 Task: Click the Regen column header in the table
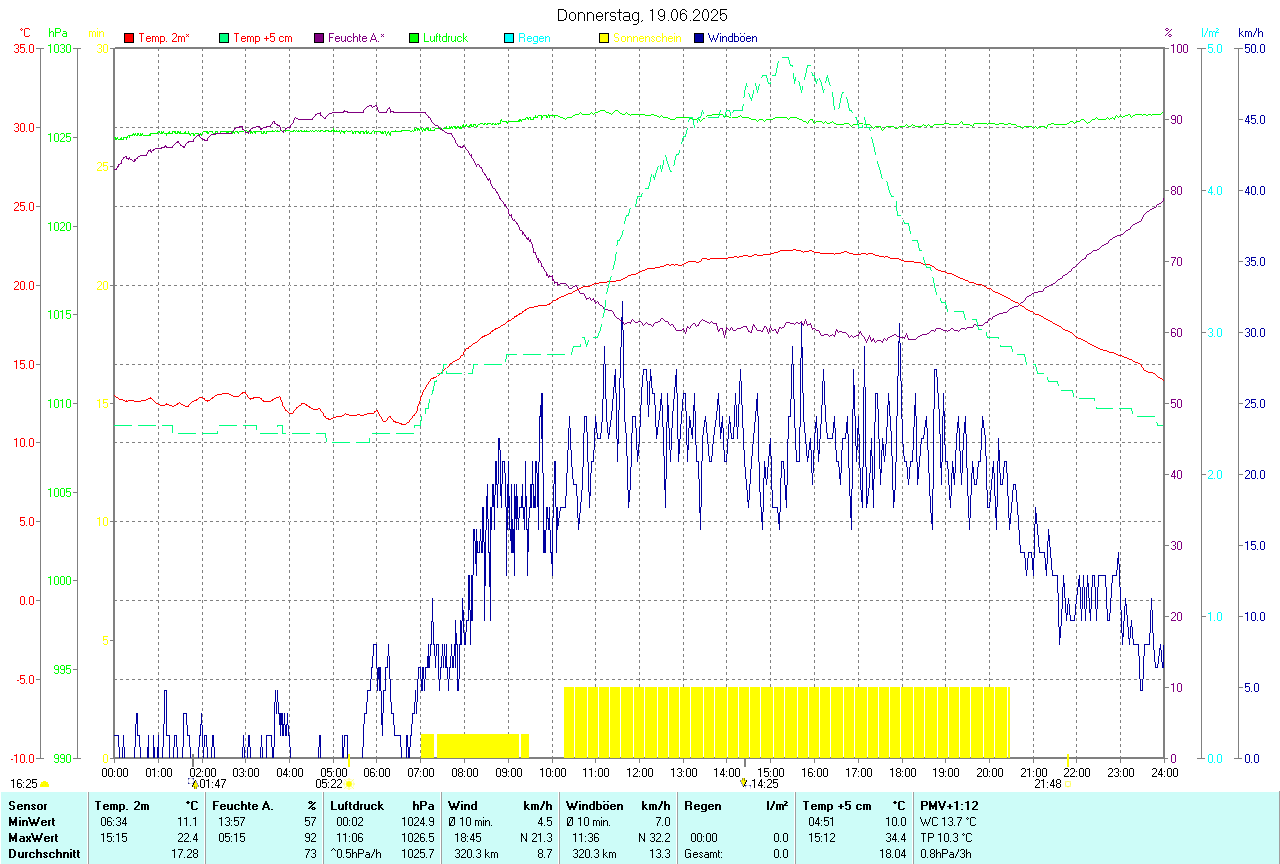coord(702,805)
